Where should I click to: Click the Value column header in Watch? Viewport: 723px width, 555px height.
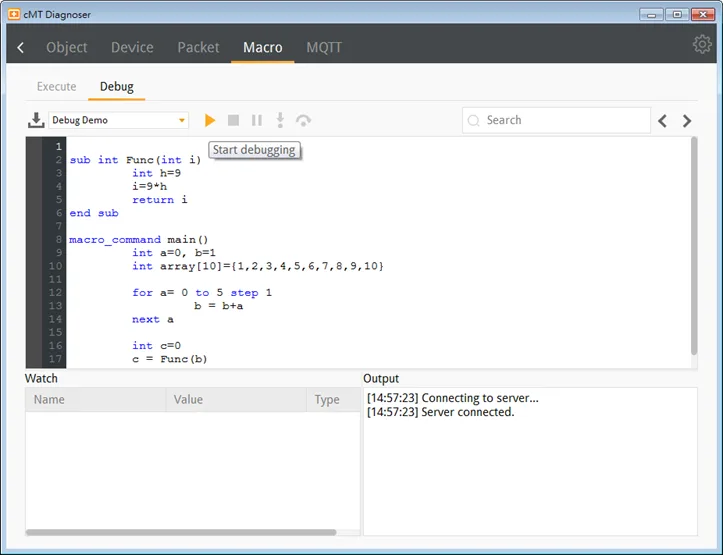(236, 400)
